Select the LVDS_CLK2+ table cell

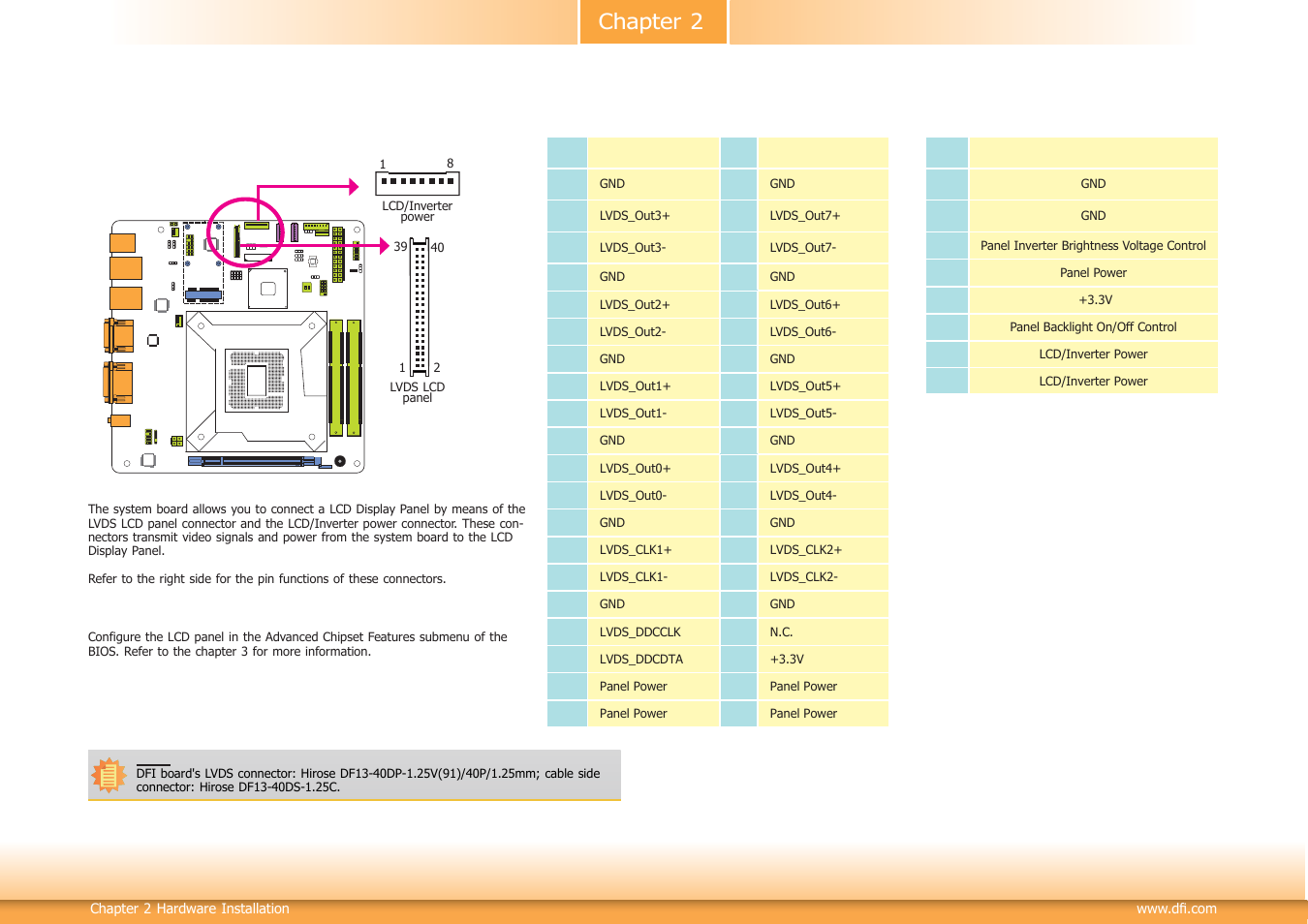[824, 550]
